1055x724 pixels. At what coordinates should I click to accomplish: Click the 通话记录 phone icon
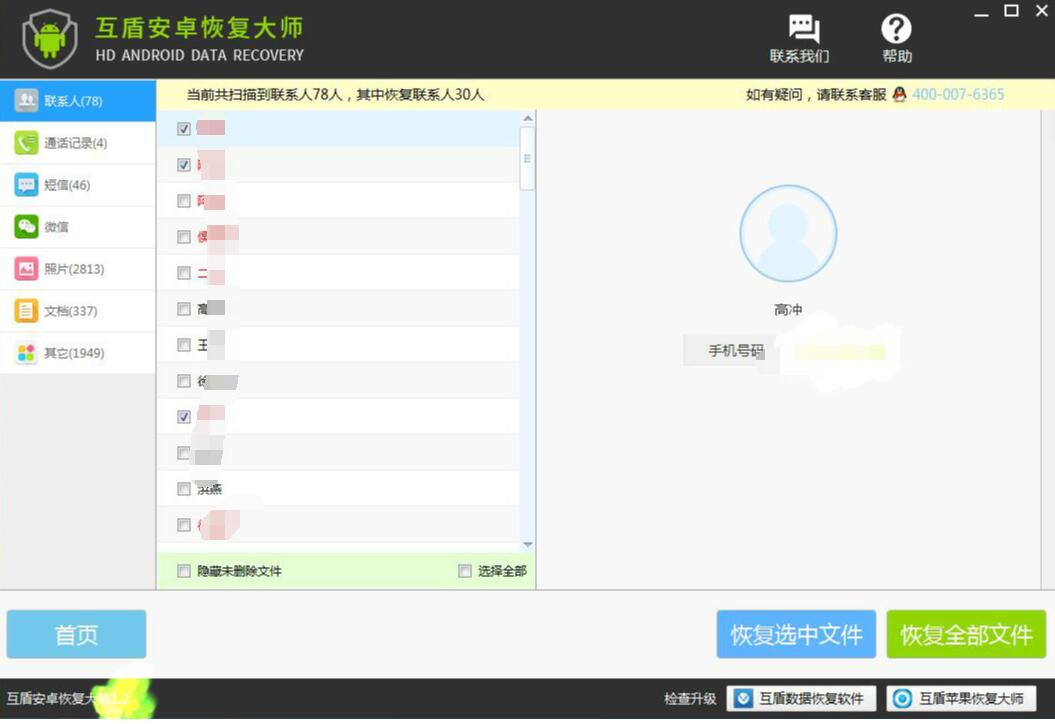click(x=26, y=143)
